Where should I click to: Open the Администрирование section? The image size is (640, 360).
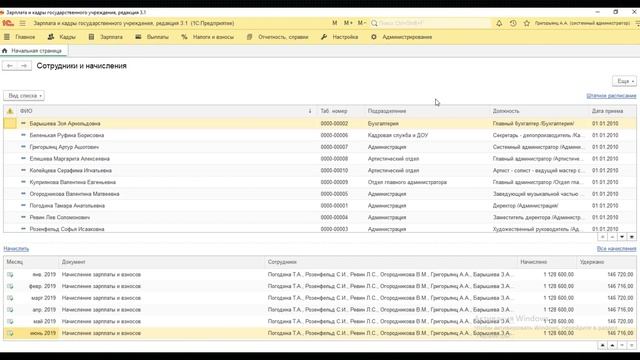[x=401, y=37]
